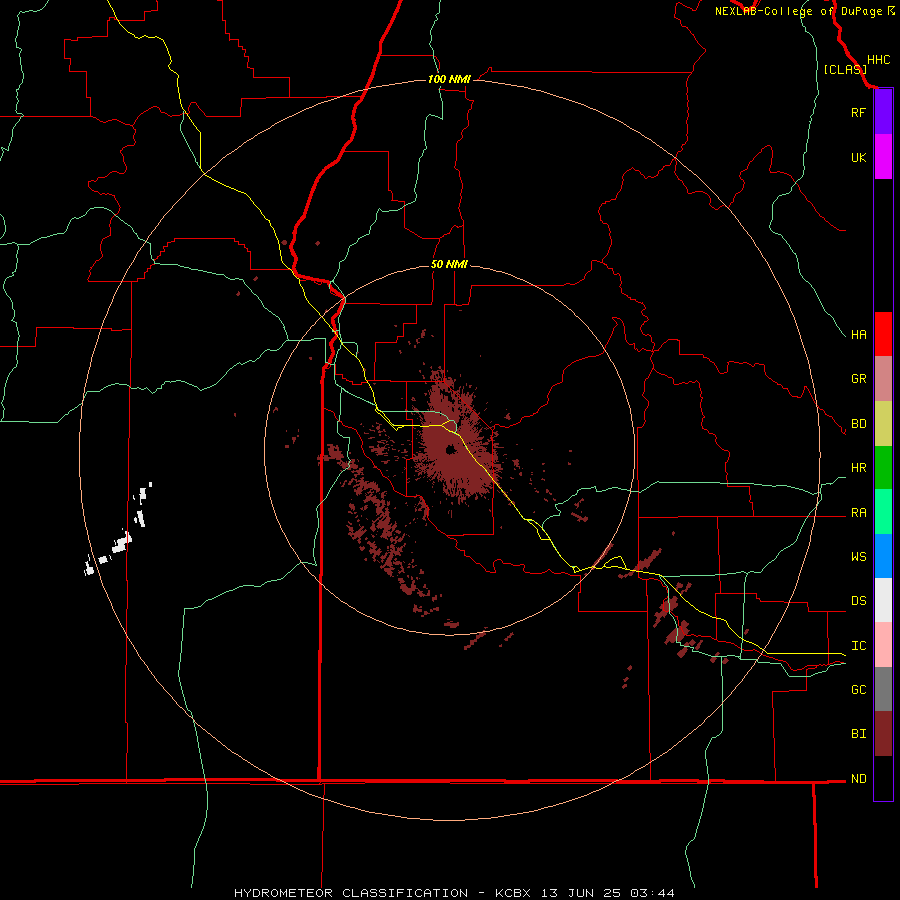Click the 'GC' legend label text

(x=858, y=689)
